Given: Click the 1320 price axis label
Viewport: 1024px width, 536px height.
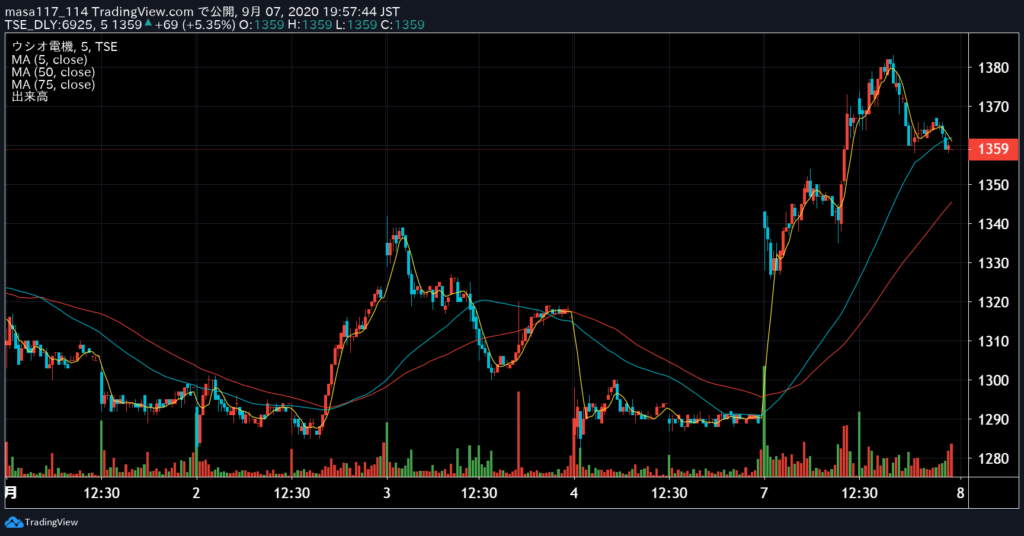Looking at the screenshot, I should click(993, 302).
